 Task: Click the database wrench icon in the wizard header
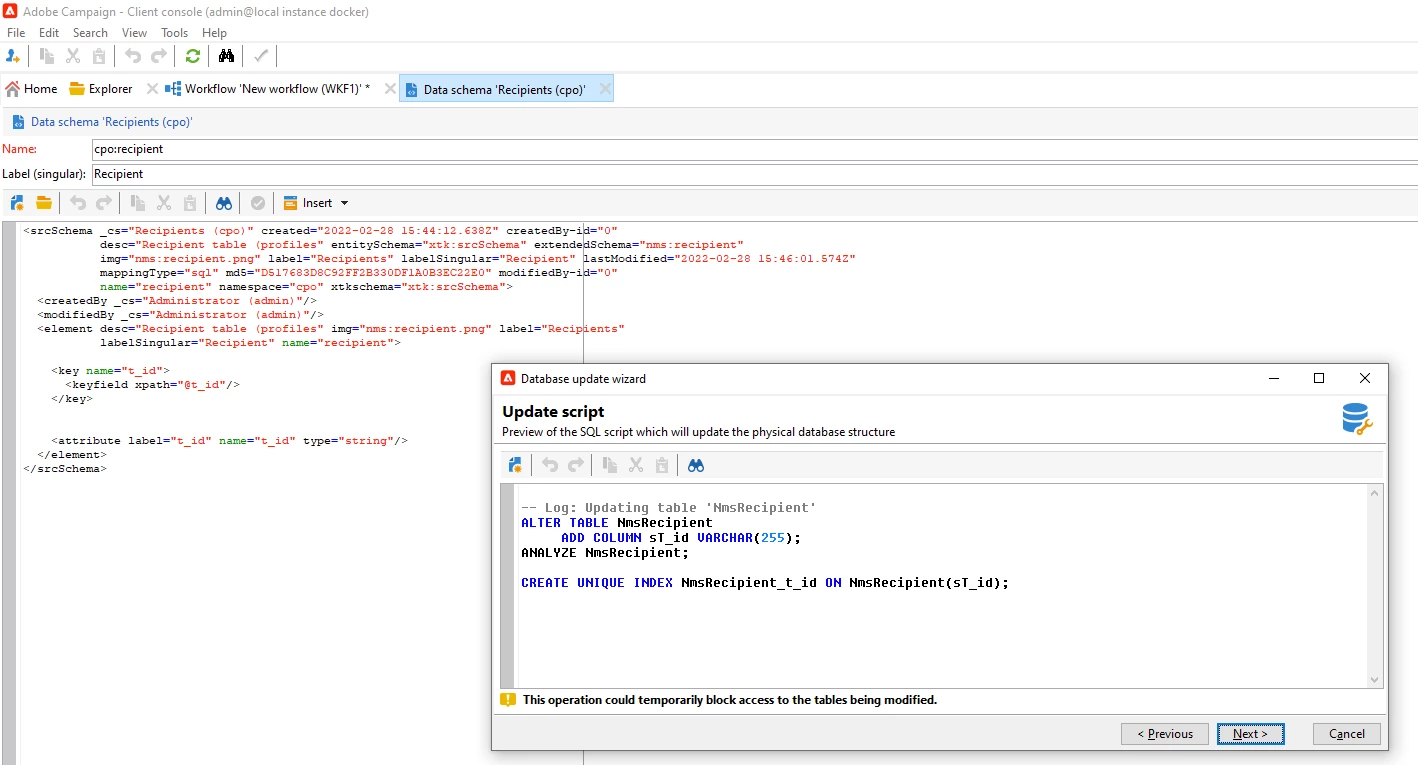1357,419
